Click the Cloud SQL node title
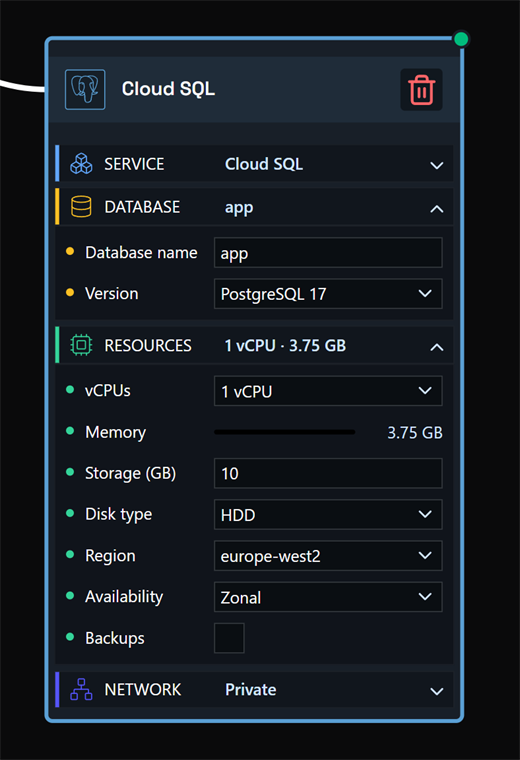Screen dimensions: 520x760 (x=168, y=89)
